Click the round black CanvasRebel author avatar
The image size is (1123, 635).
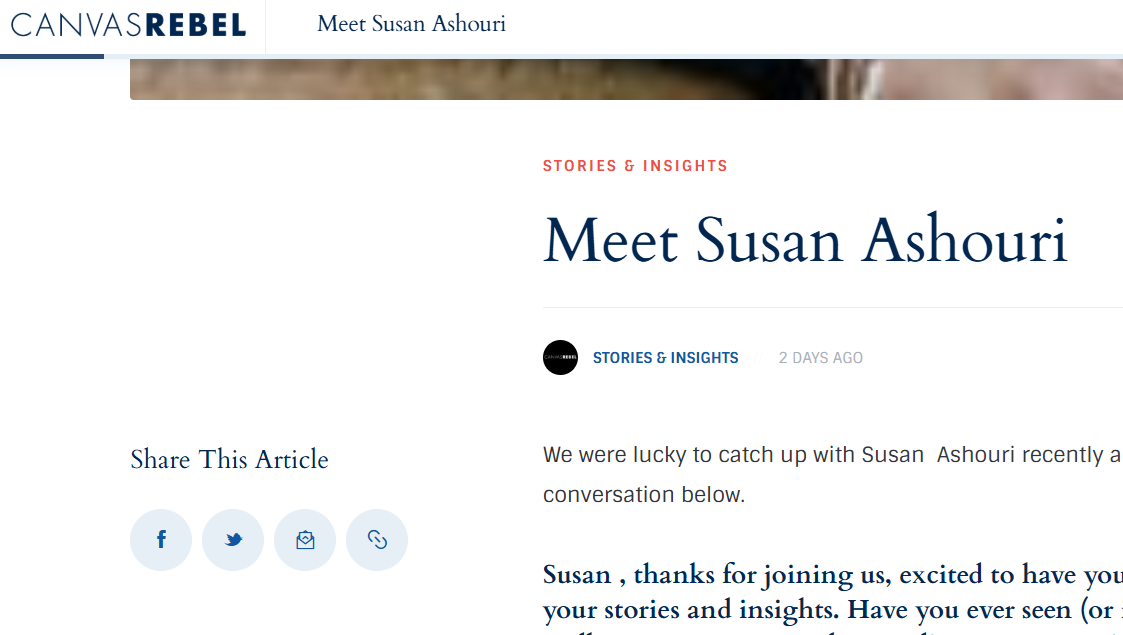pos(560,357)
